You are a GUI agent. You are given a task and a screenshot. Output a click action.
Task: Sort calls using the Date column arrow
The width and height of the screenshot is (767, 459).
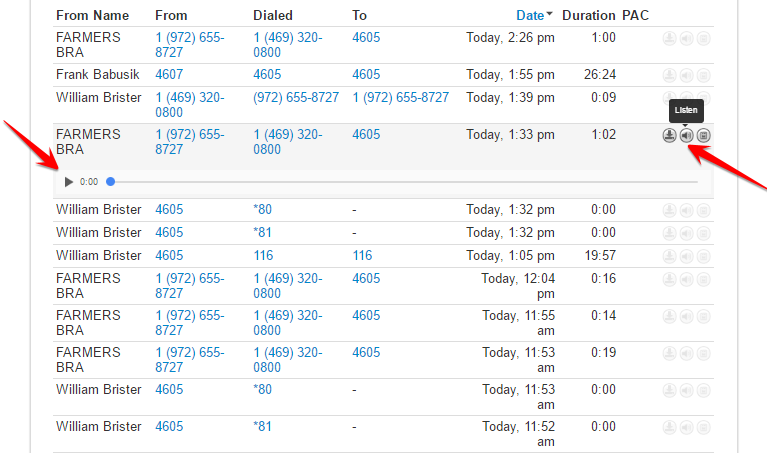tap(549, 14)
